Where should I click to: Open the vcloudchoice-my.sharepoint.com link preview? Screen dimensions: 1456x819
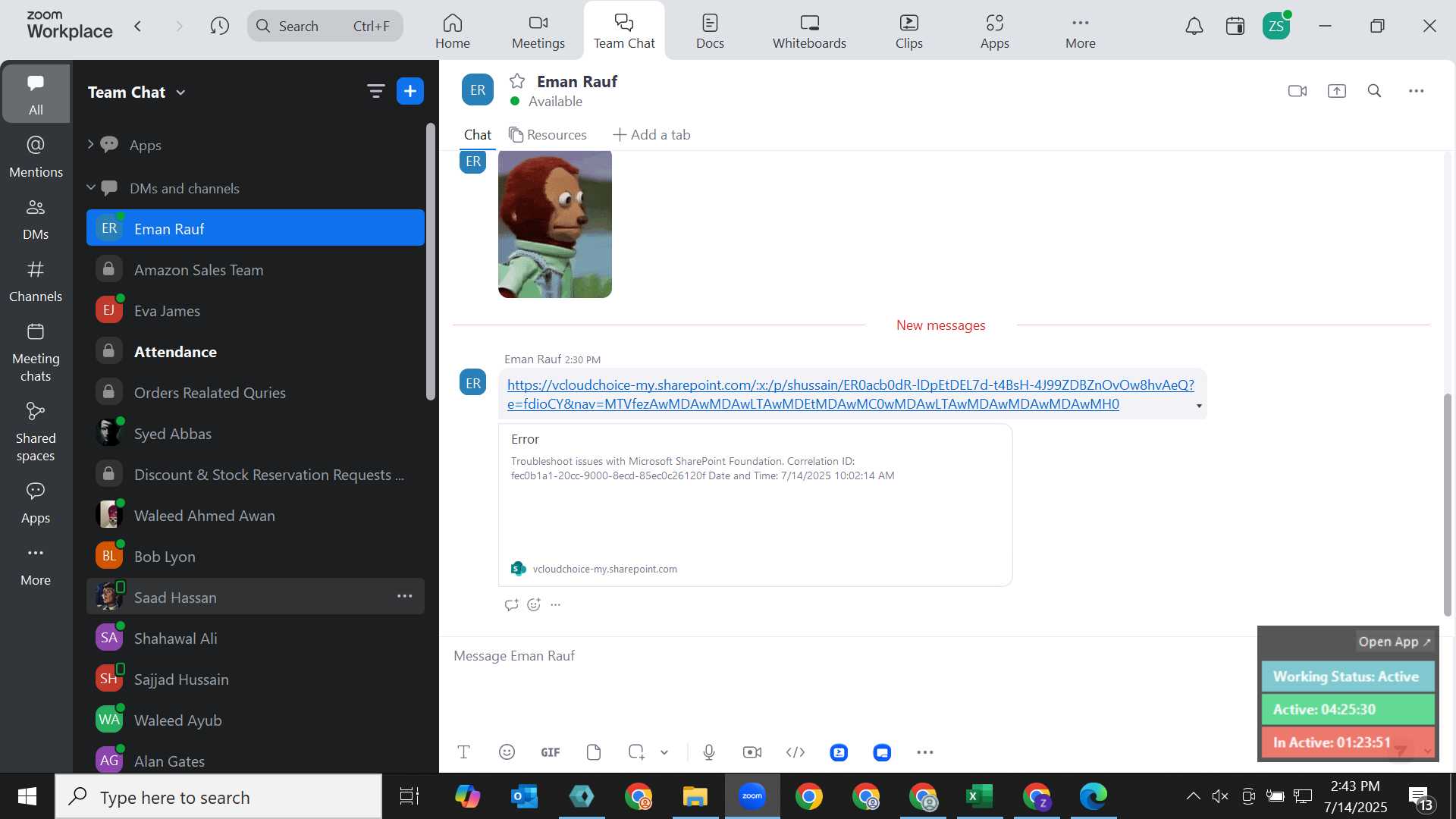(755, 504)
